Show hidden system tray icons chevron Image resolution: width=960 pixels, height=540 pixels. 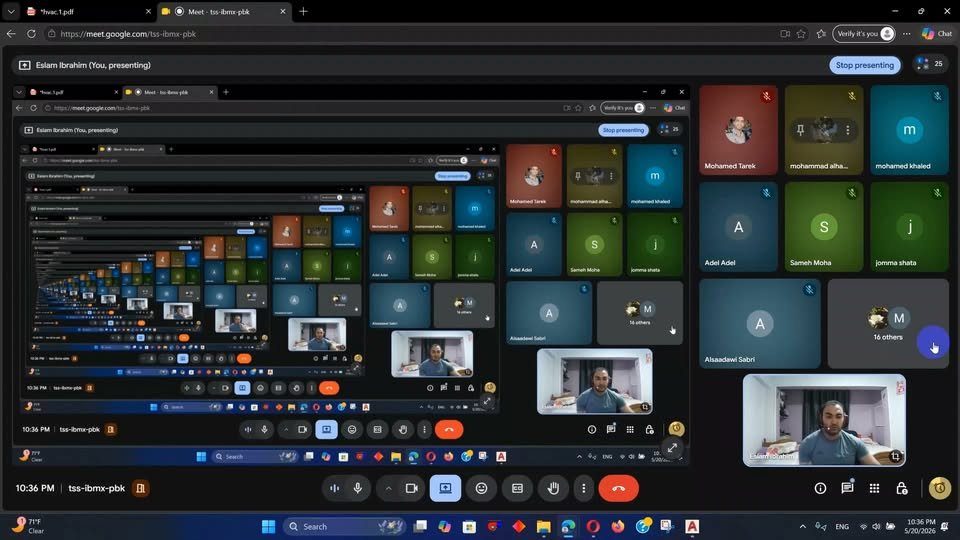click(803, 527)
